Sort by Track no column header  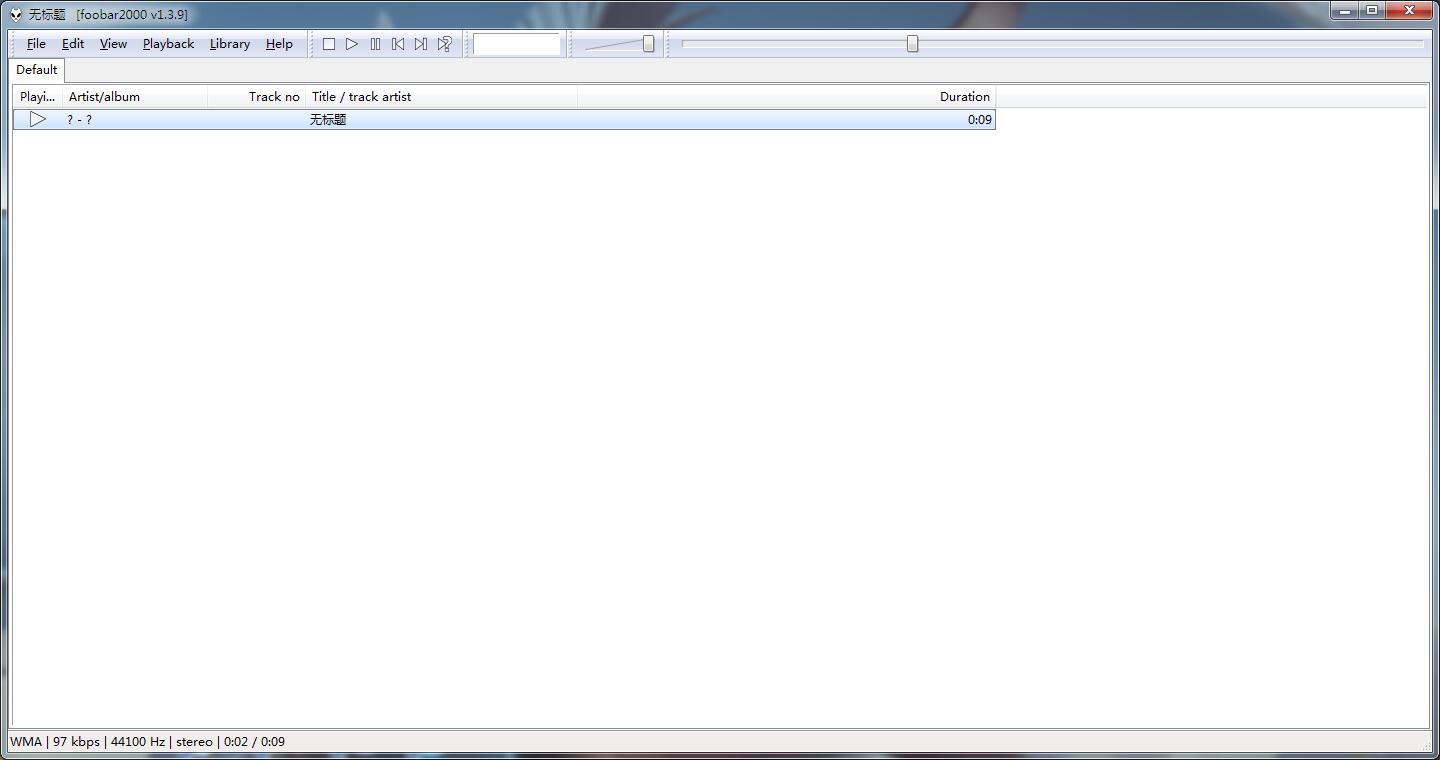256,97
